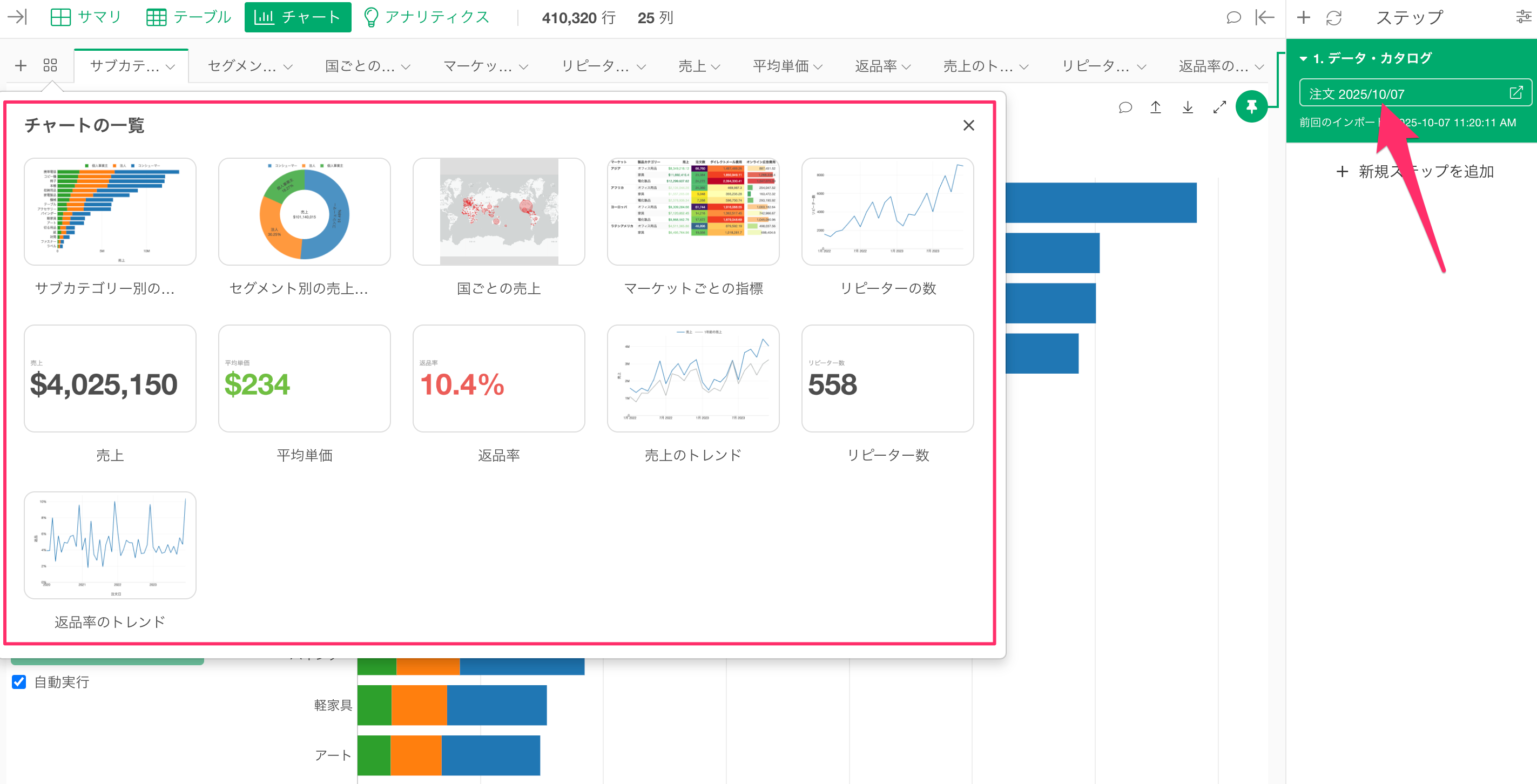Click the expand-to-fullscreen arrows icon

coord(1219,107)
